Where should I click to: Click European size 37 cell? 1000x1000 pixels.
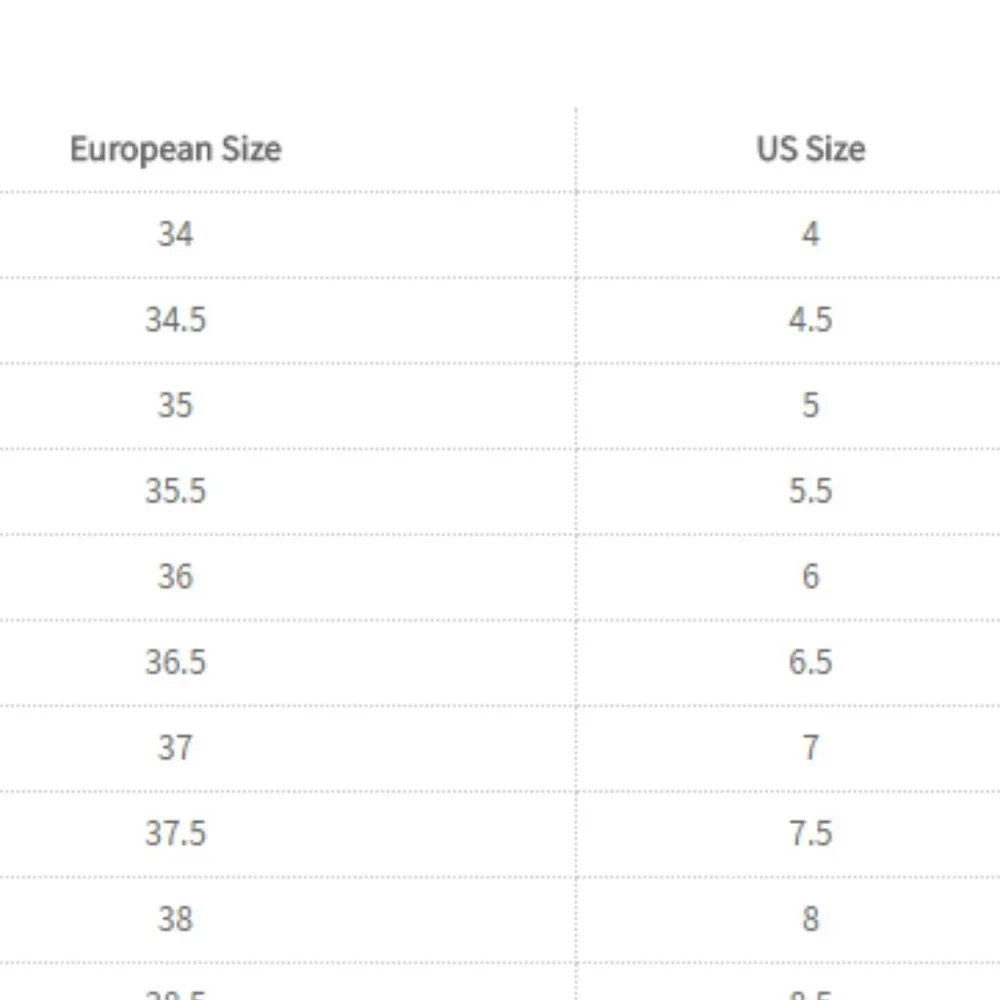click(x=175, y=748)
